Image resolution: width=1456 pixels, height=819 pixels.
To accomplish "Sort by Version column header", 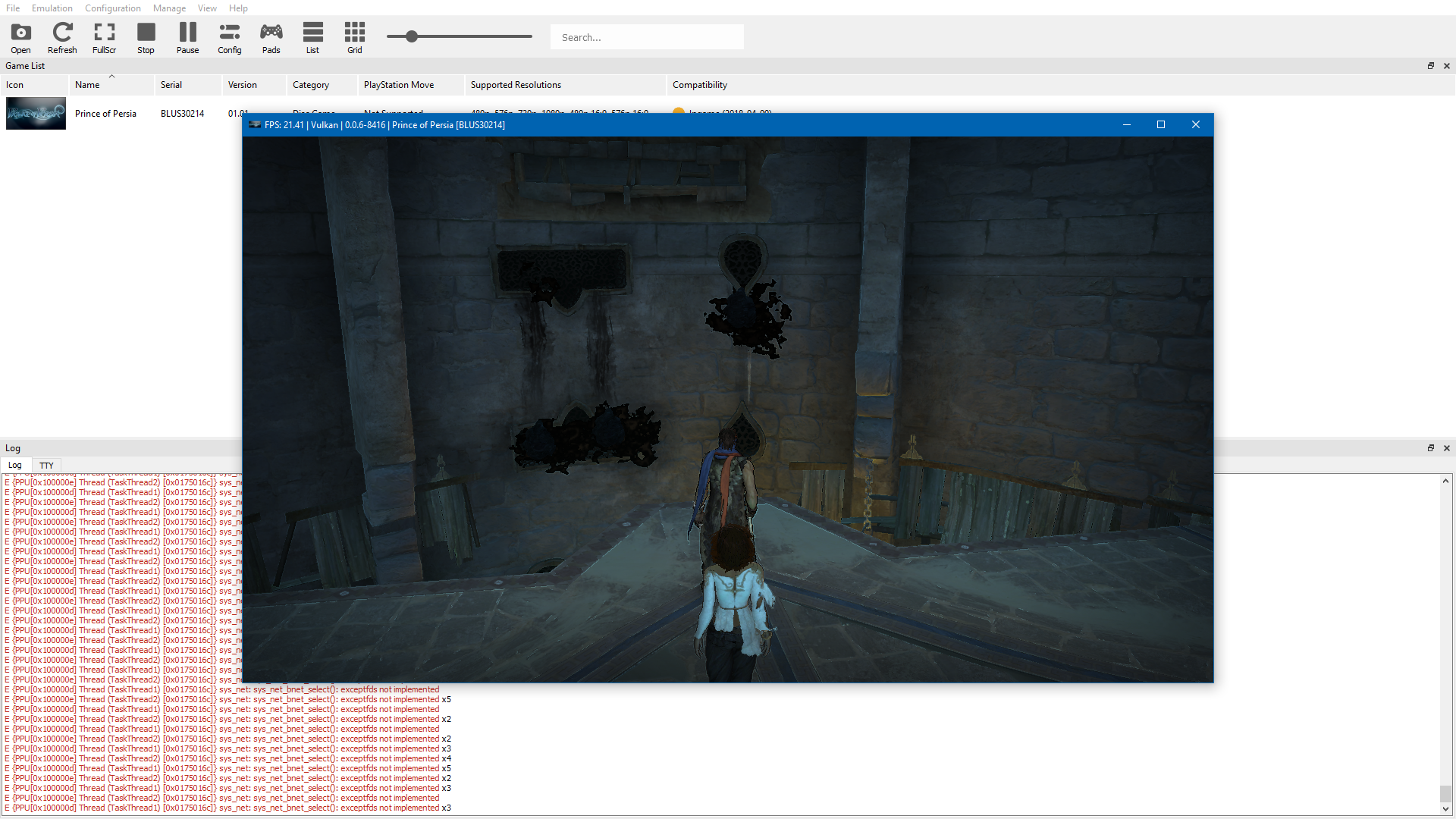I will click(254, 85).
